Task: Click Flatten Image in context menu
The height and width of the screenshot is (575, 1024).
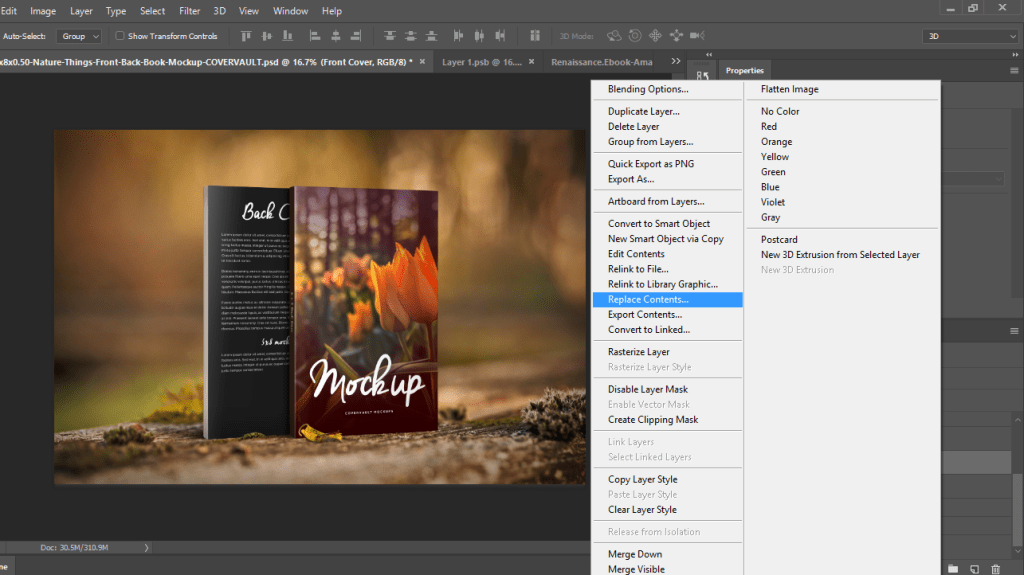Action: coord(789,89)
